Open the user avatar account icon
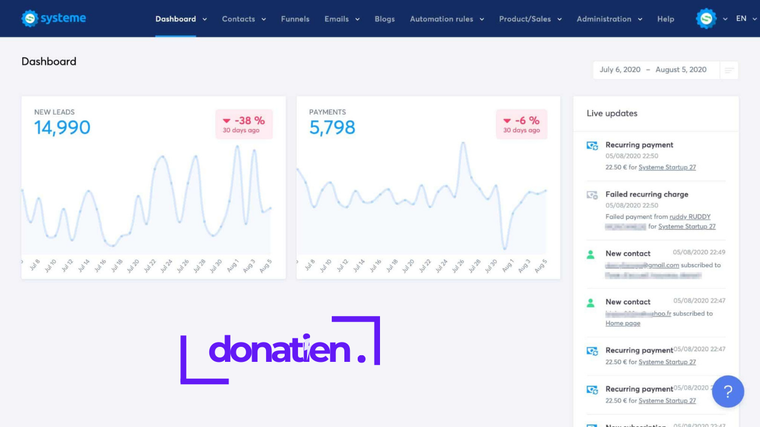This screenshot has height=427, width=760. pos(706,19)
